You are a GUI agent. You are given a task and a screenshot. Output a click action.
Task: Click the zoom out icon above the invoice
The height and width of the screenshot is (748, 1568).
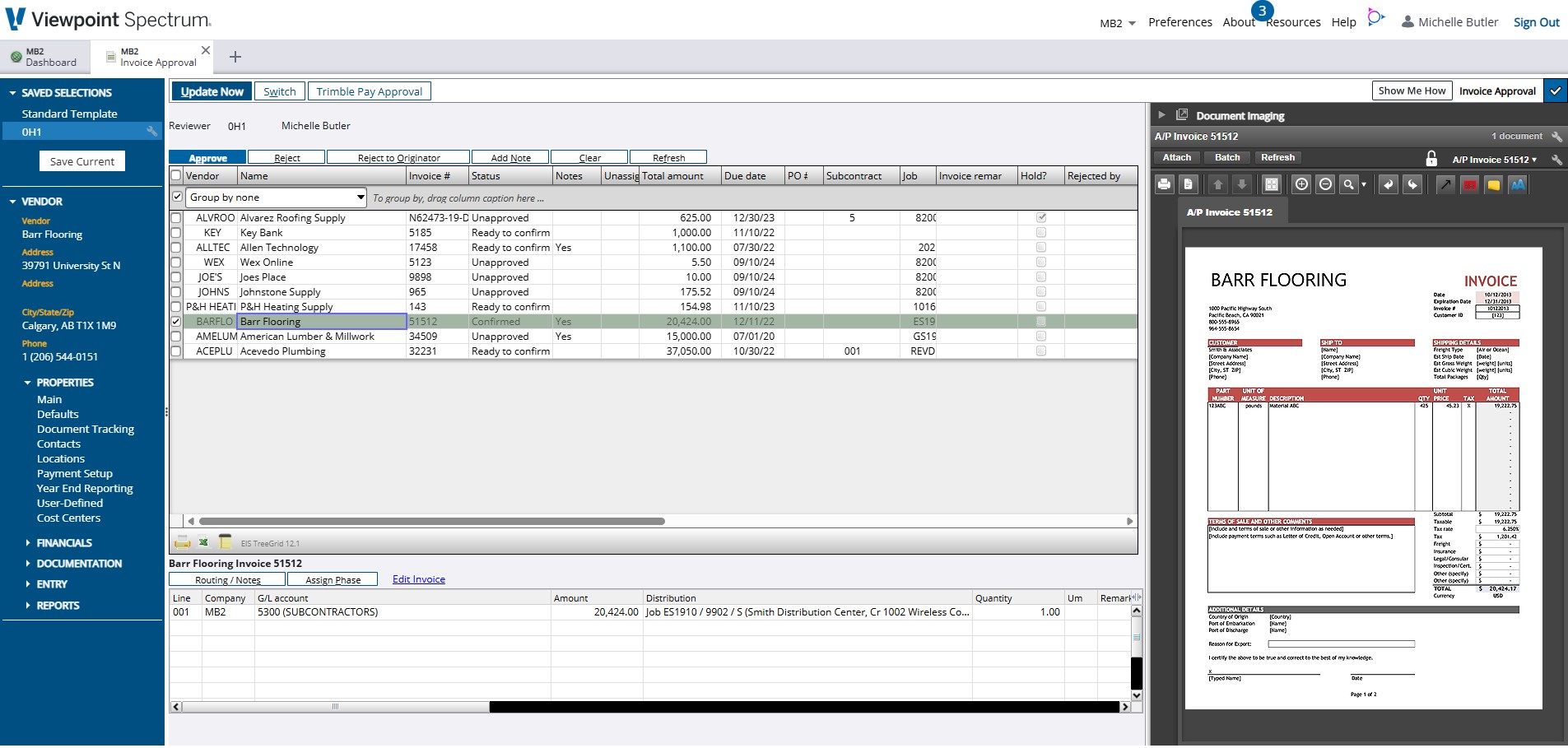pos(1325,184)
